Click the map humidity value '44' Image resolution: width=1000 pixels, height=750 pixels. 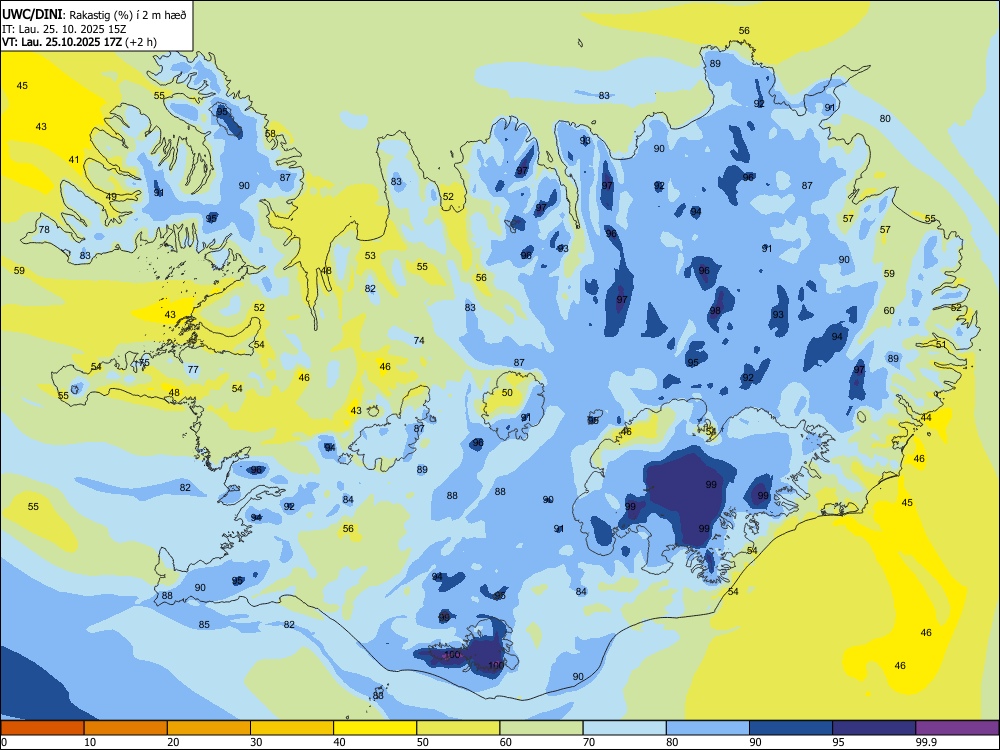(x=926, y=418)
